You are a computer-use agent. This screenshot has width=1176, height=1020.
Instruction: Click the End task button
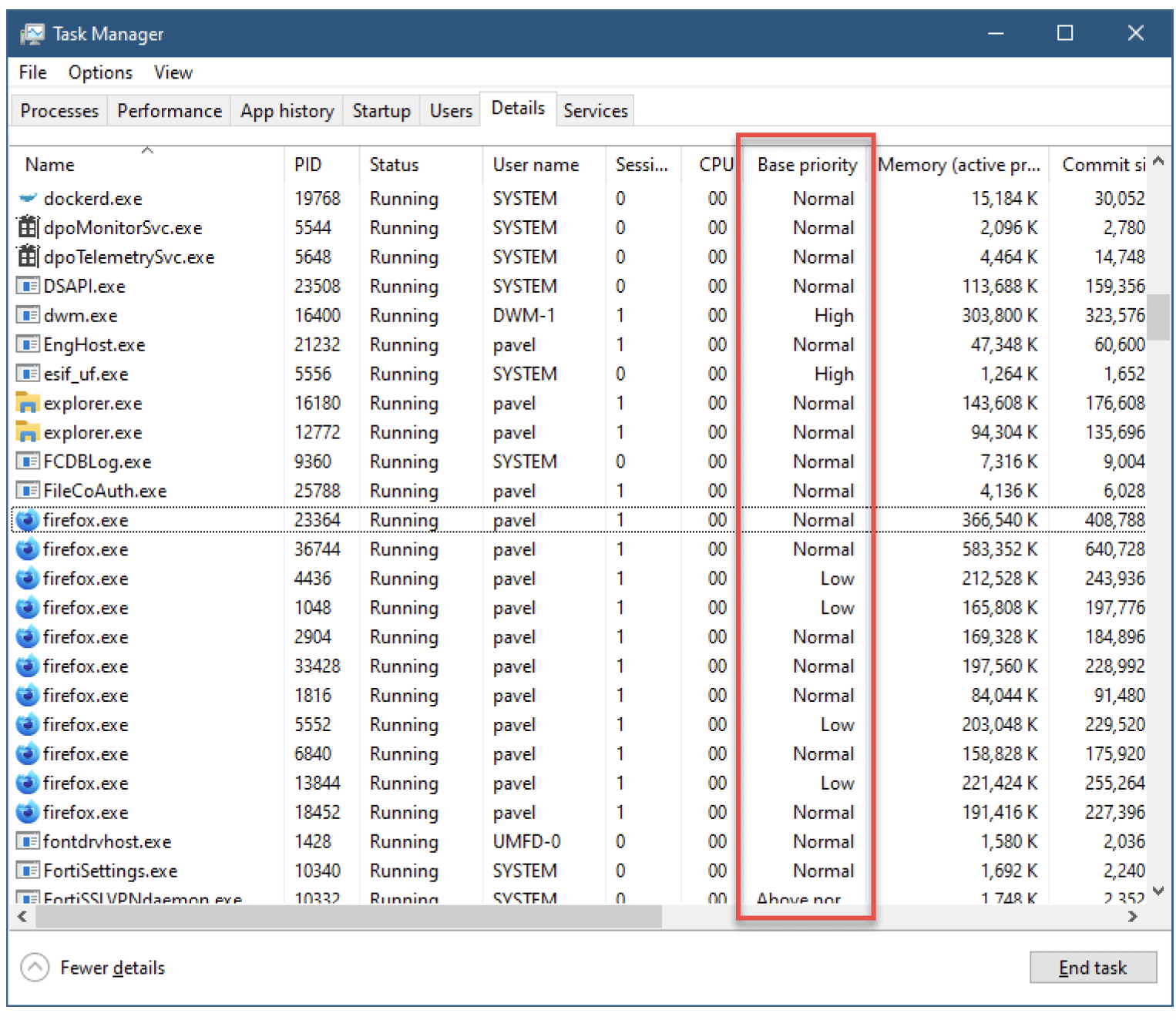pyautogui.click(x=1093, y=968)
